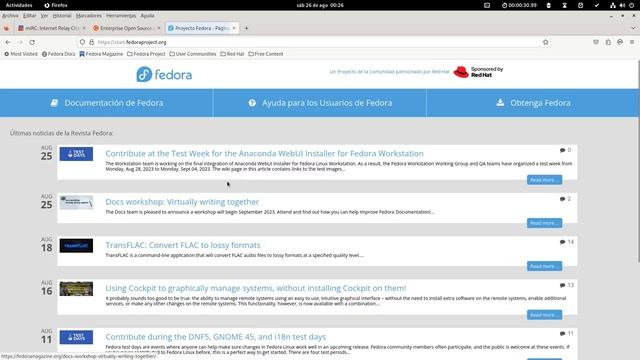Open Contribute during the DNF5, GNOME 45 article
This screenshot has height=360, width=640.
pyautogui.click(x=216, y=337)
